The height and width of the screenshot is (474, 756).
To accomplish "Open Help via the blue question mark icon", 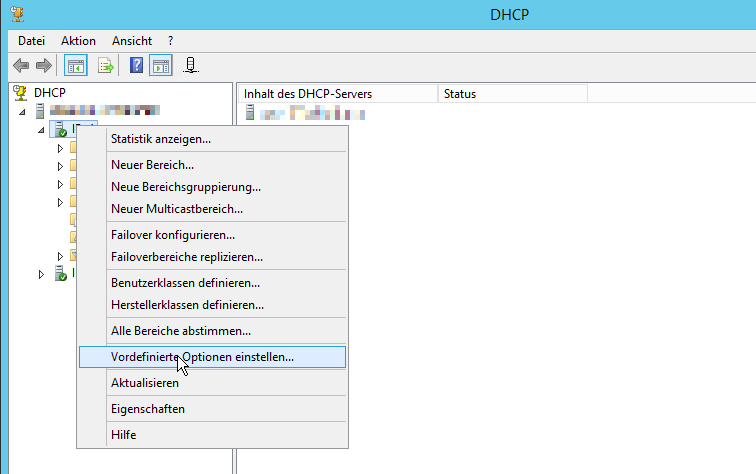I will tap(137, 66).
